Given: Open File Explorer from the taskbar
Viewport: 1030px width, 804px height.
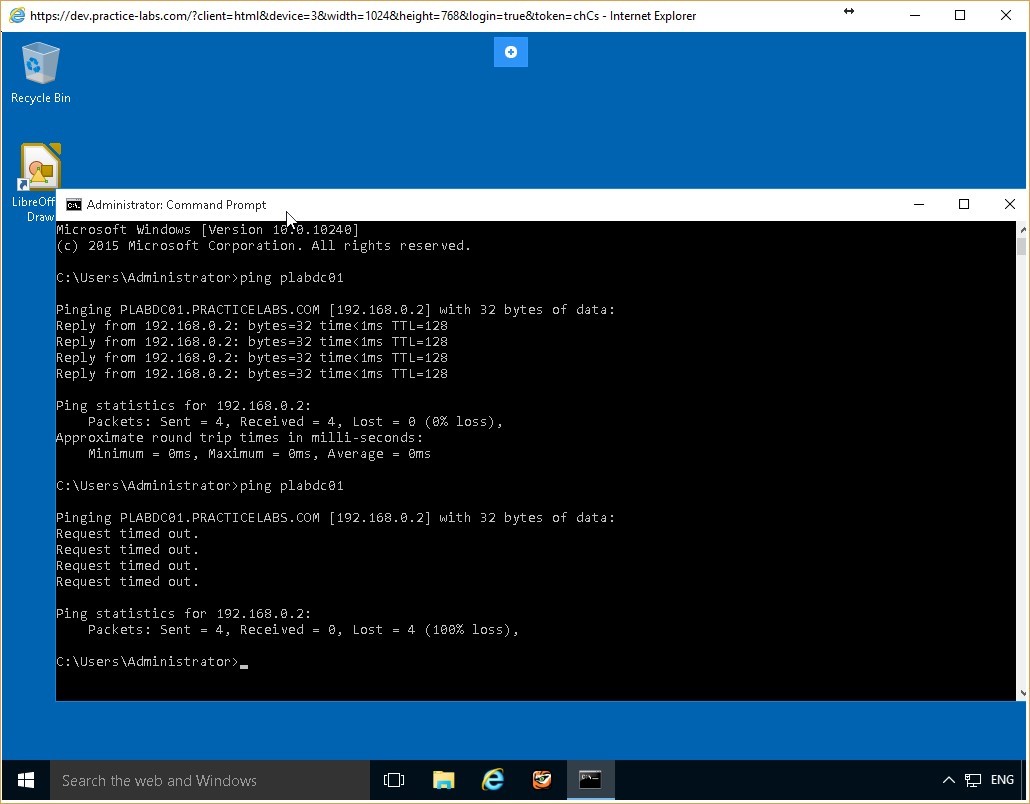Looking at the screenshot, I should click(443, 780).
